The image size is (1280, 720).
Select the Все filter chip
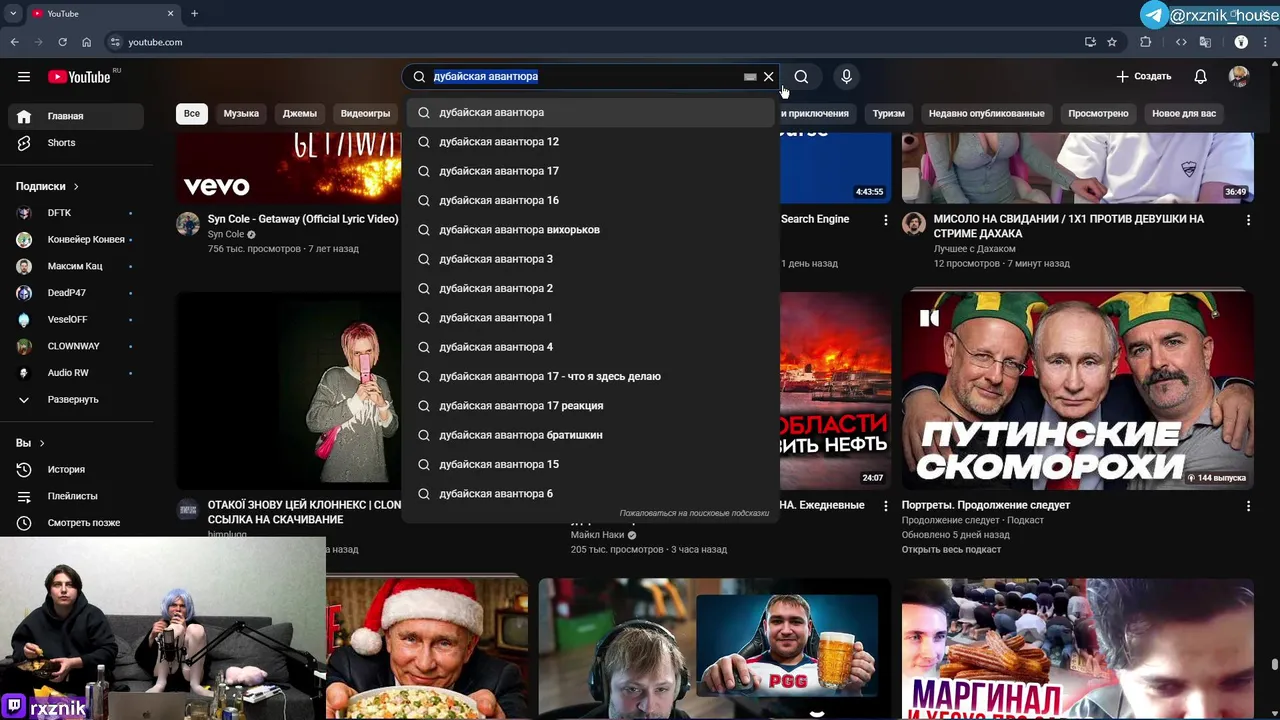tap(192, 114)
